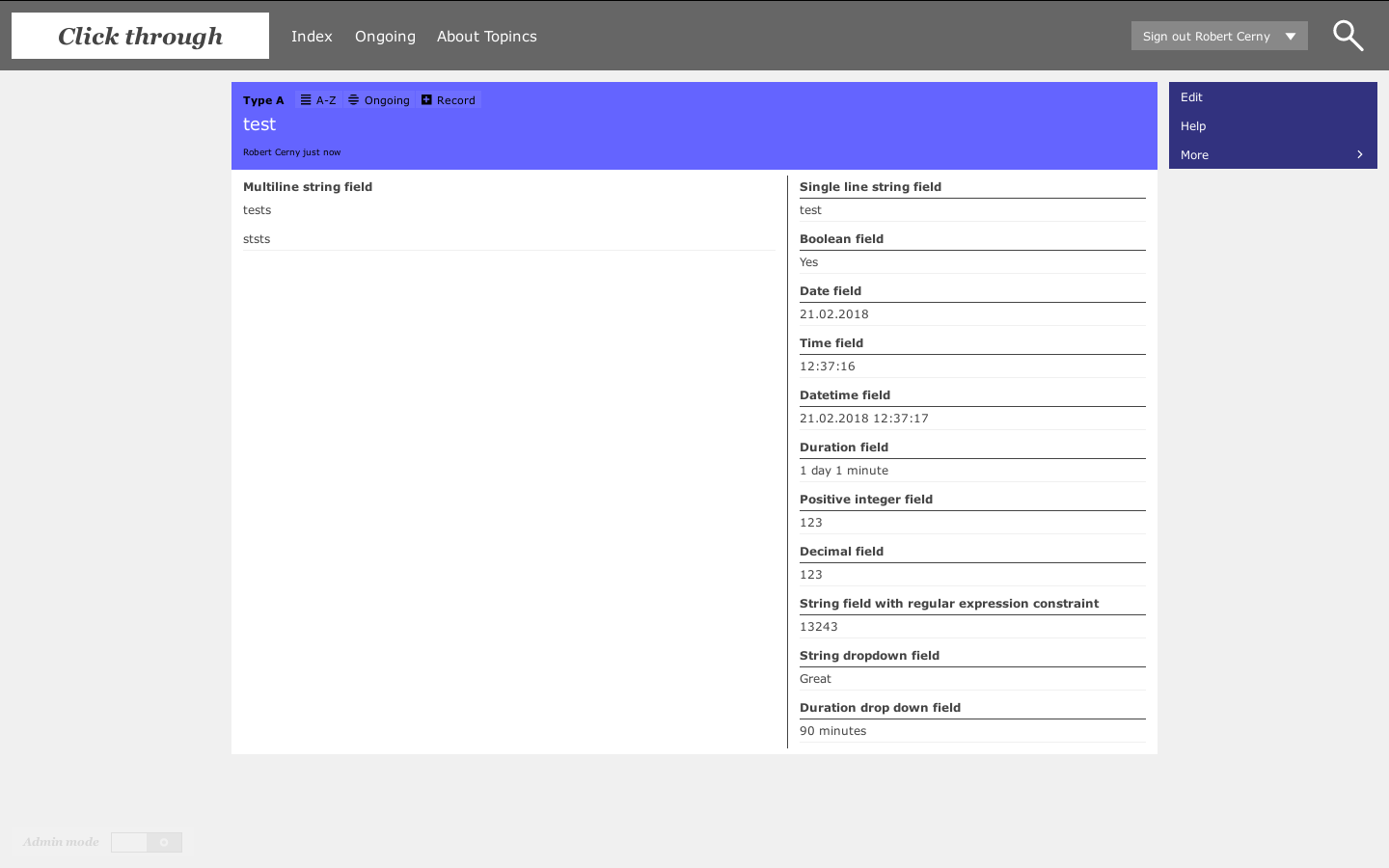The image size is (1389, 868).
Task: Click the test record title
Action: pos(259,124)
